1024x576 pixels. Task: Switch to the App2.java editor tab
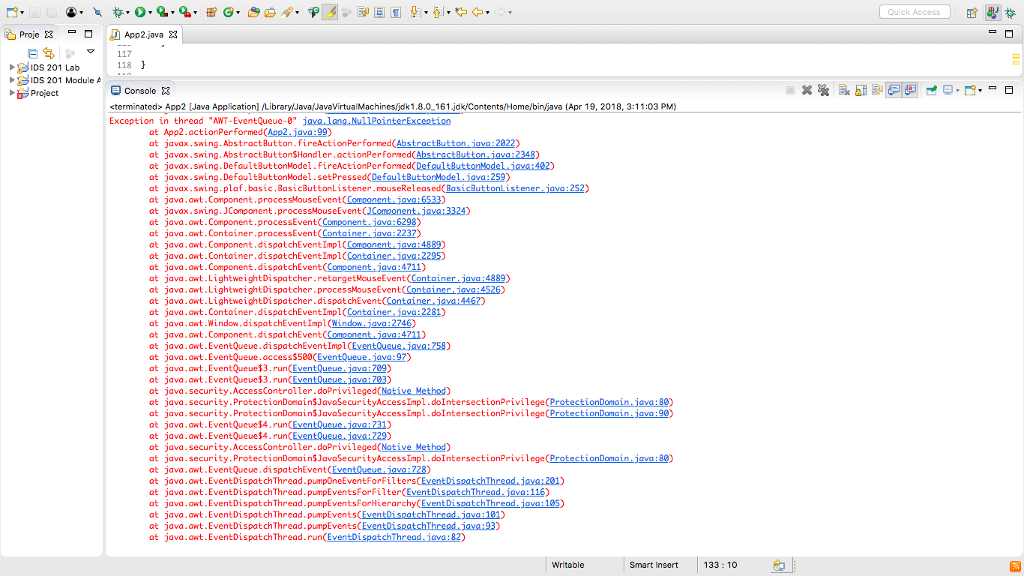click(146, 31)
